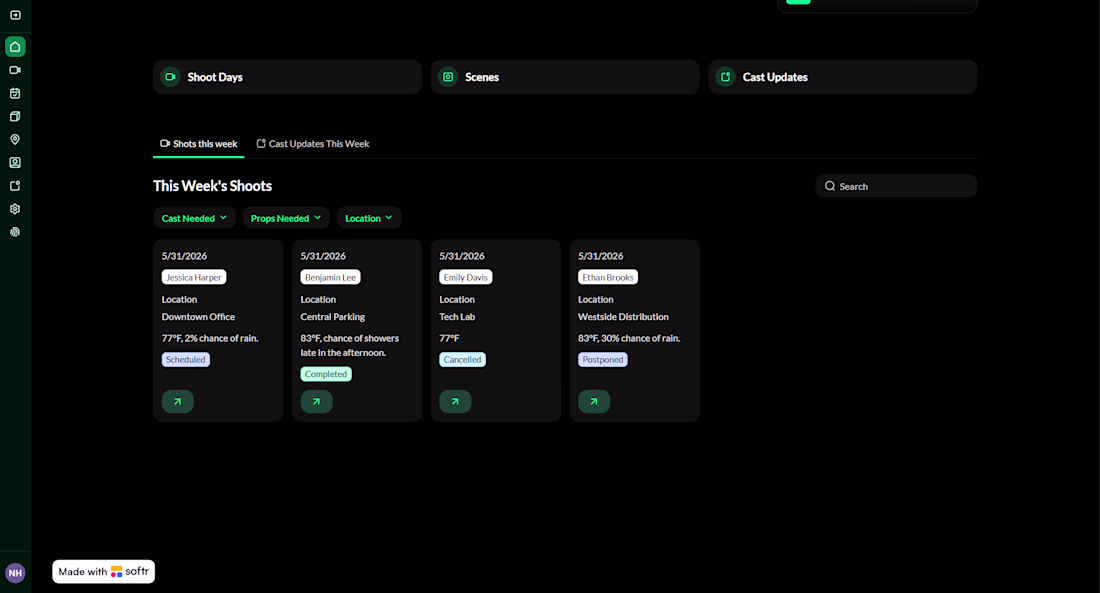Screen dimensions: 1100x593
Task: Open Ethan Brooks shoot details arrow
Action: 594,401
